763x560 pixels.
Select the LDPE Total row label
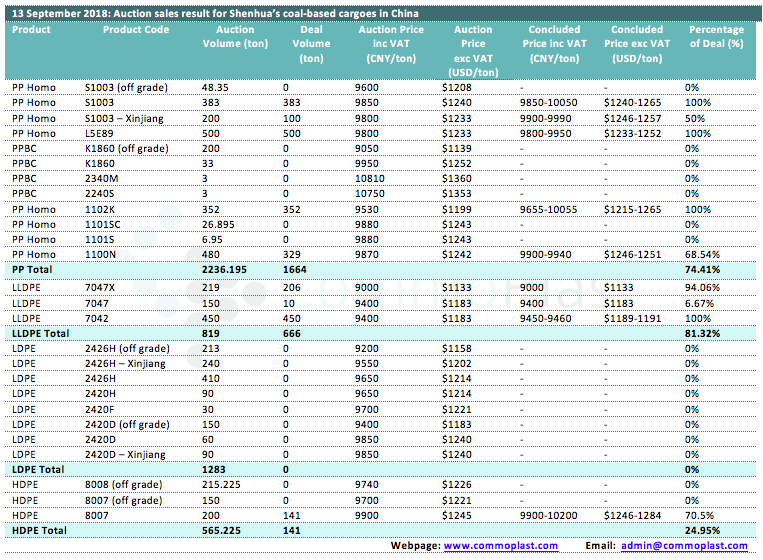(x=37, y=469)
